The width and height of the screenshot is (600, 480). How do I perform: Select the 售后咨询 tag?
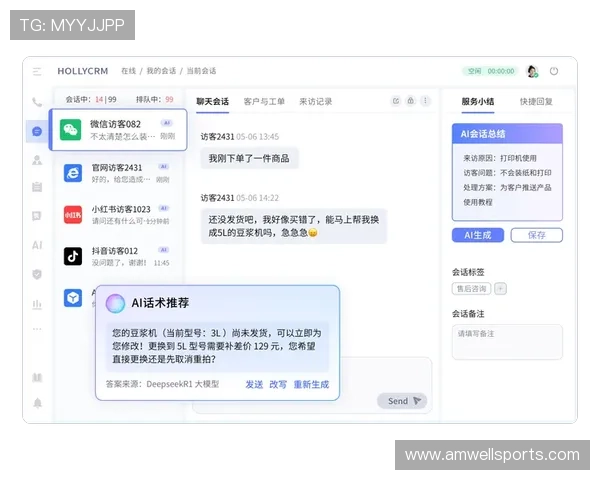tap(471, 289)
